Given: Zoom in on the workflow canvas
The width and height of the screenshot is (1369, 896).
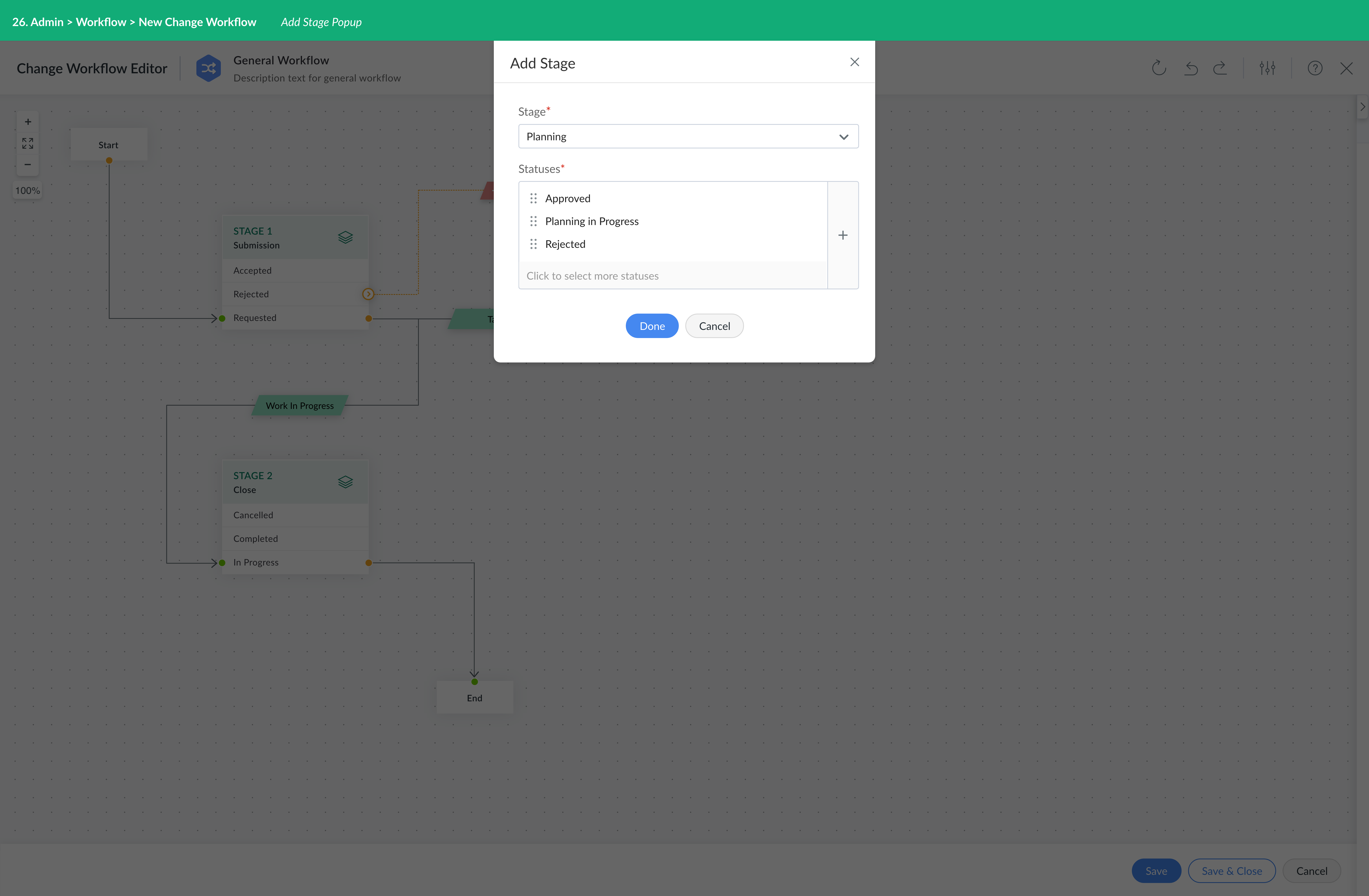Looking at the screenshot, I should (x=28, y=122).
